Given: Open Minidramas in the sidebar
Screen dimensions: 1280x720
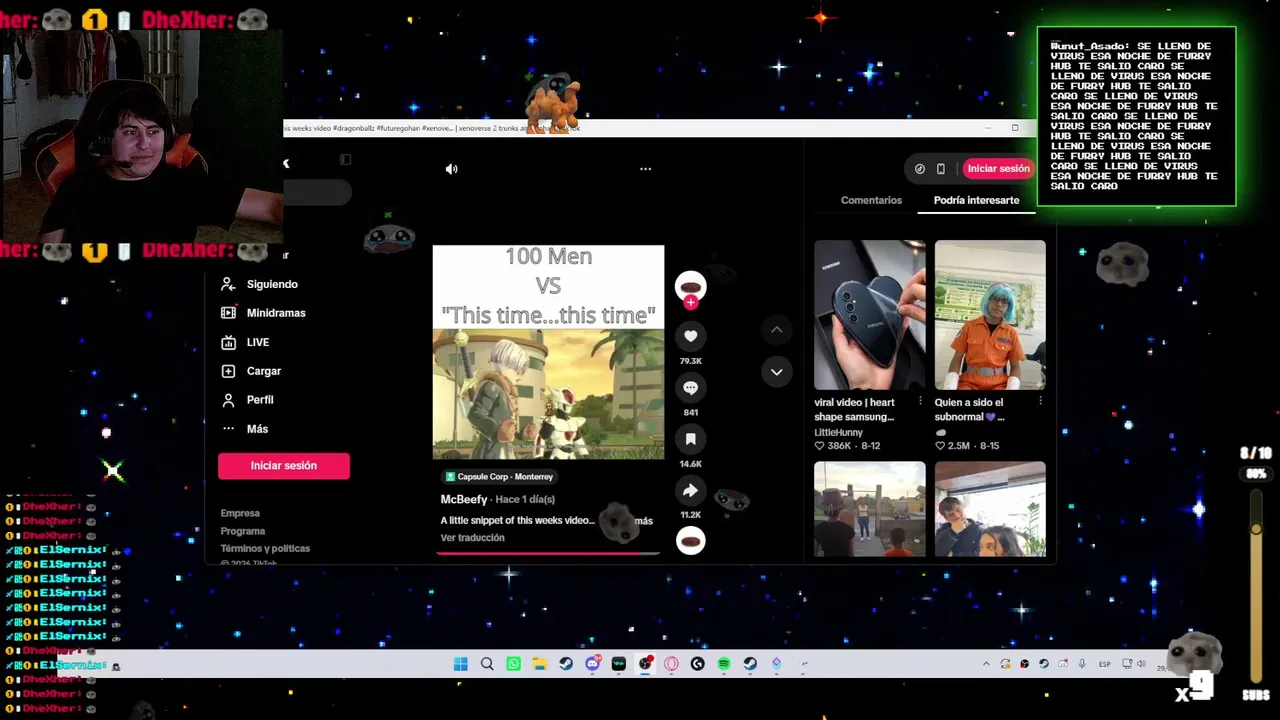Looking at the screenshot, I should (x=264, y=313).
